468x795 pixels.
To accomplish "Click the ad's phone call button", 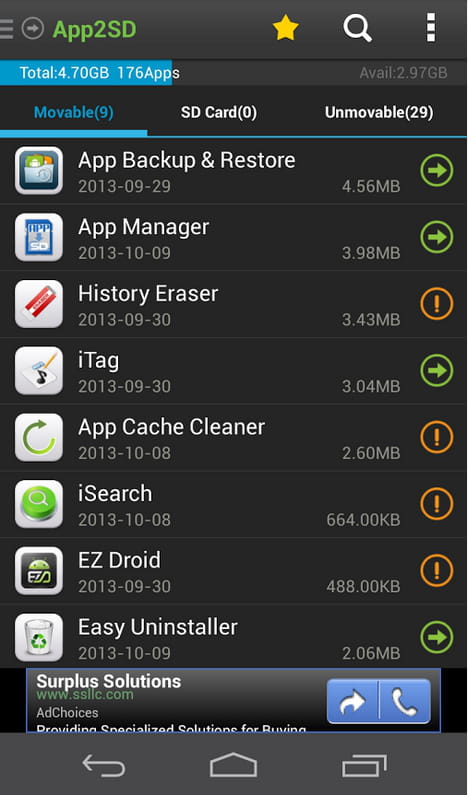I will coord(405,701).
